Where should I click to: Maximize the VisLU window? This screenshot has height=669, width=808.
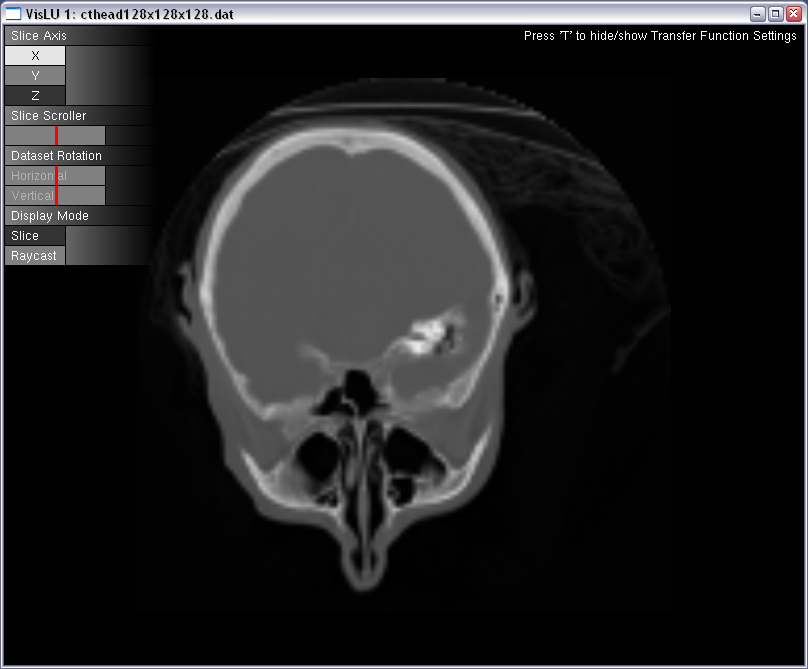(775, 14)
